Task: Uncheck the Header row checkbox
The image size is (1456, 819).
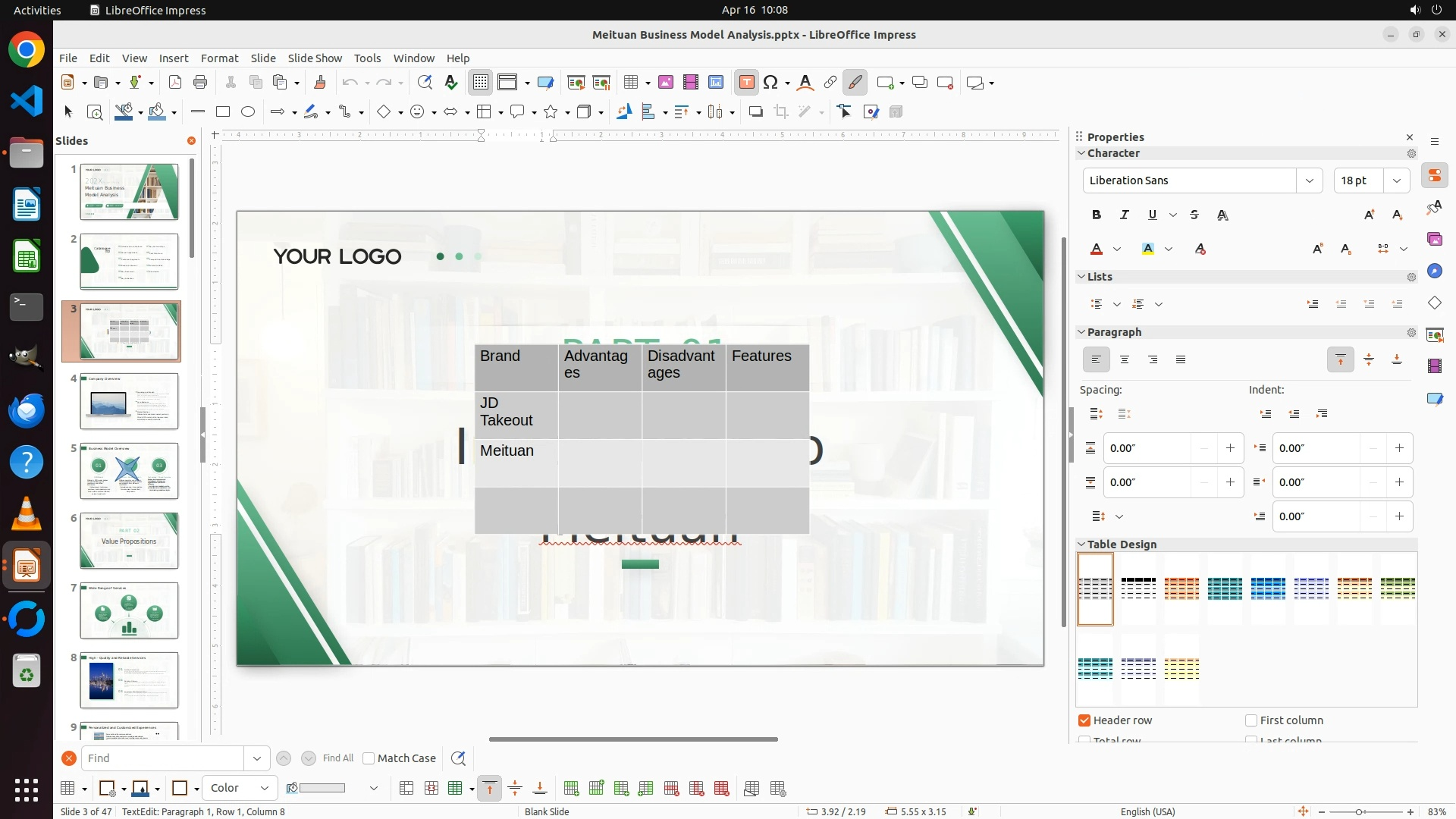Action: click(x=1084, y=720)
